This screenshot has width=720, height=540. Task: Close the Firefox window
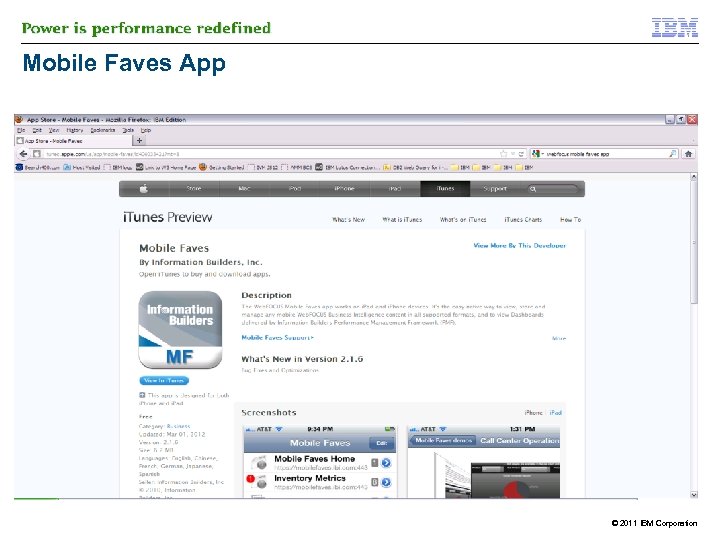[x=692, y=119]
